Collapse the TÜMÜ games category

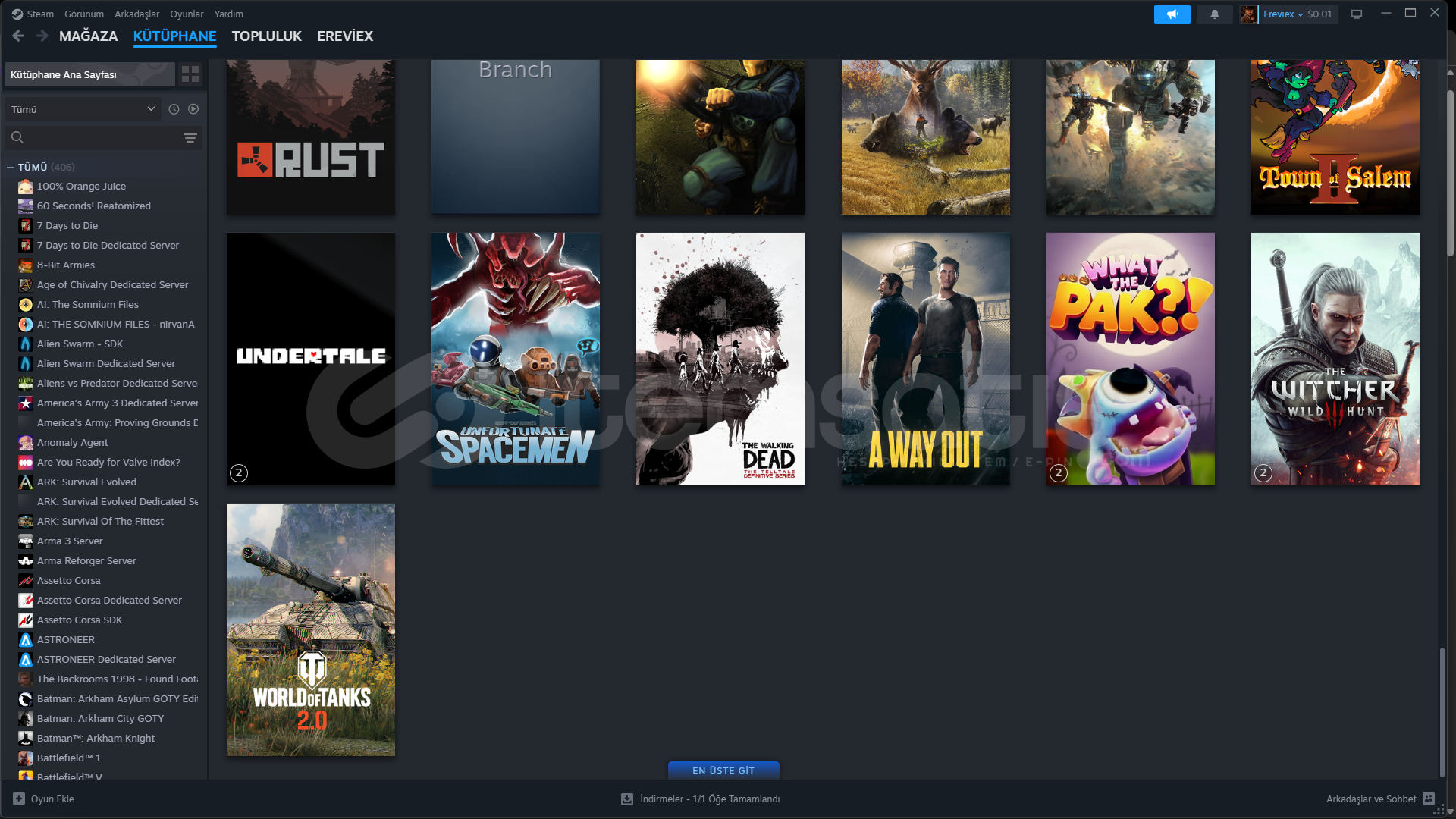[11, 167]
